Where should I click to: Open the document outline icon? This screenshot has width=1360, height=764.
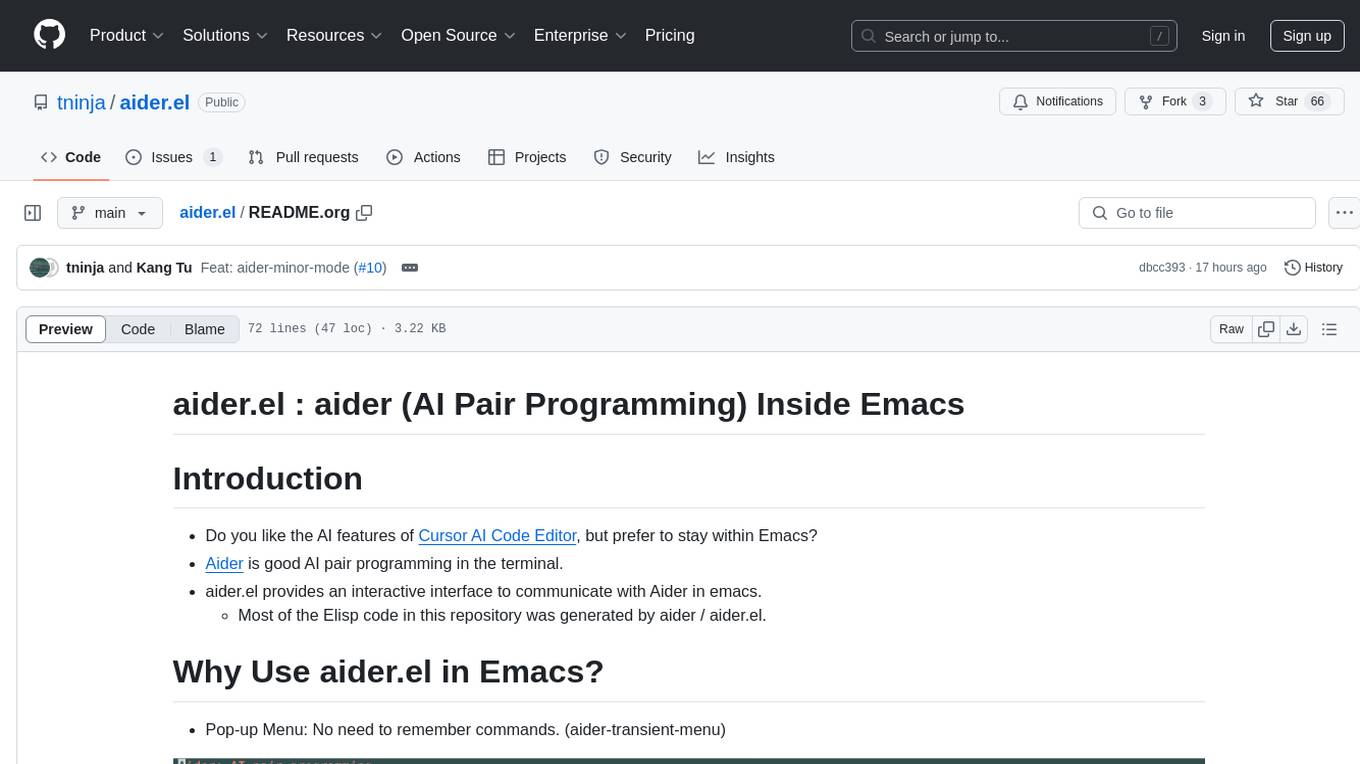point(1329,329)
